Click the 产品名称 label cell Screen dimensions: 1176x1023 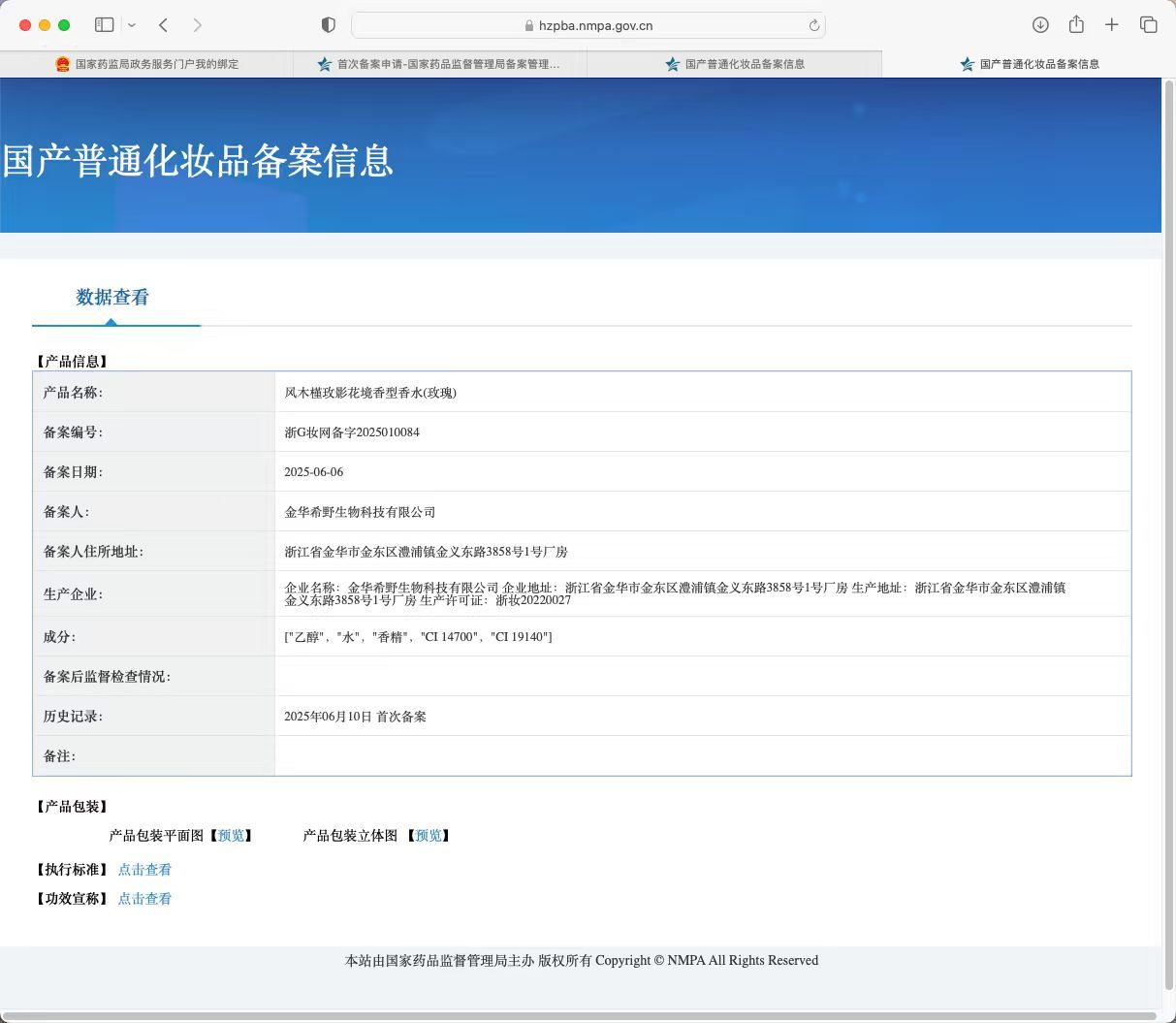tap(154, 393)
